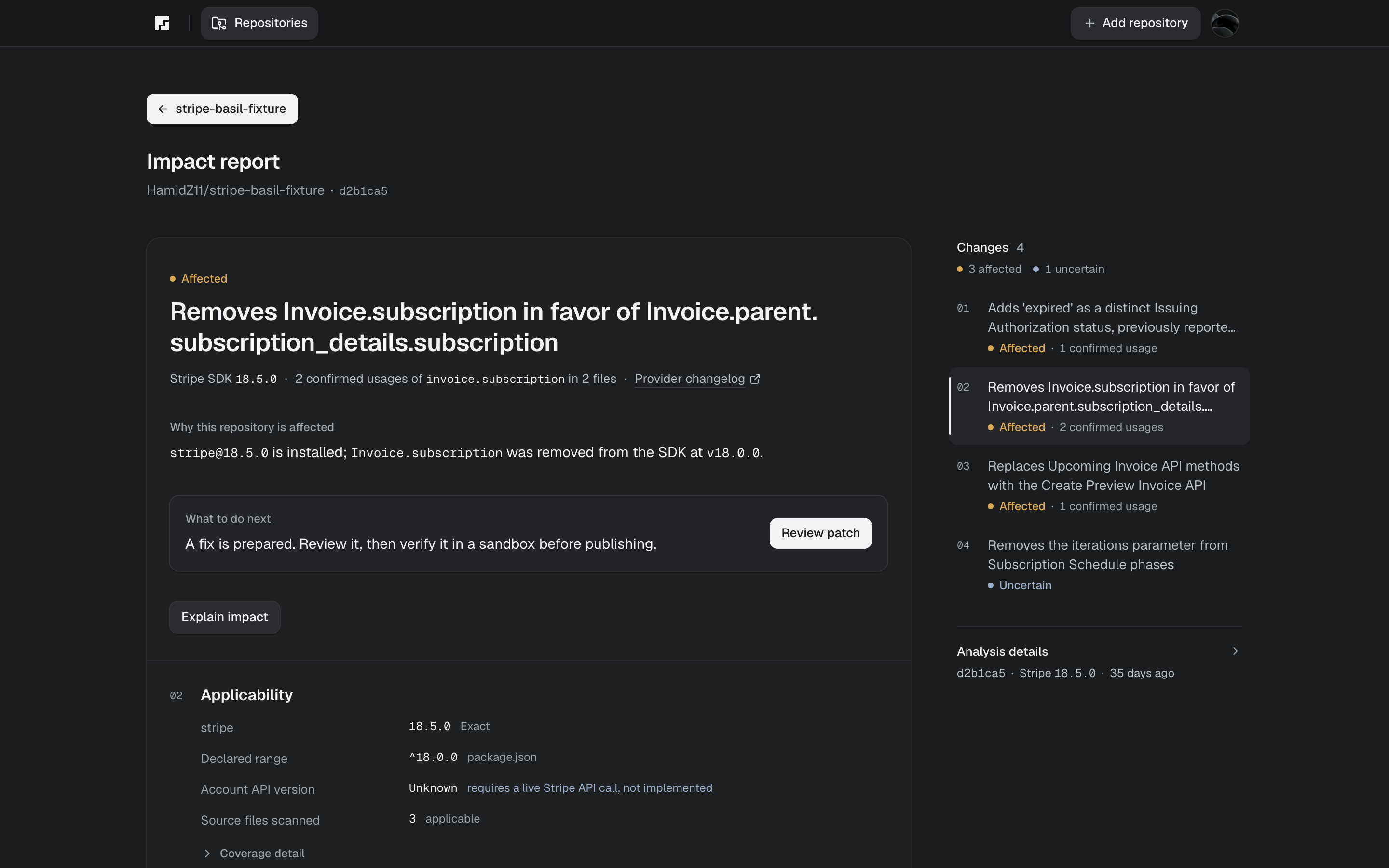The width and height of the screenshot is (1389, 868).
Task: Open Analysis details via its chevron
Action: [1235, 651]
